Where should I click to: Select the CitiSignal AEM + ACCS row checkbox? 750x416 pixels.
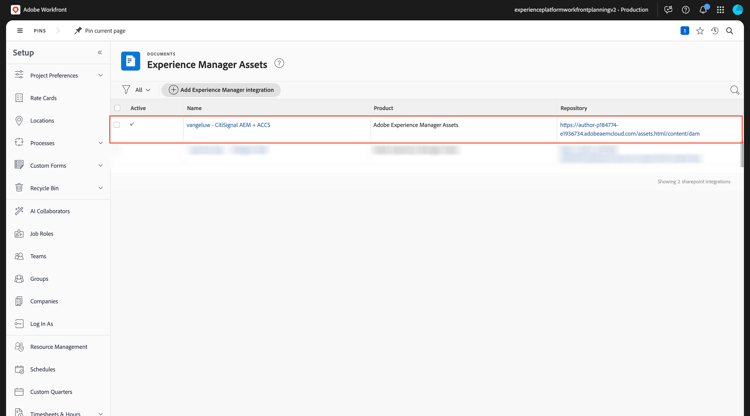[x=117, y=125]
